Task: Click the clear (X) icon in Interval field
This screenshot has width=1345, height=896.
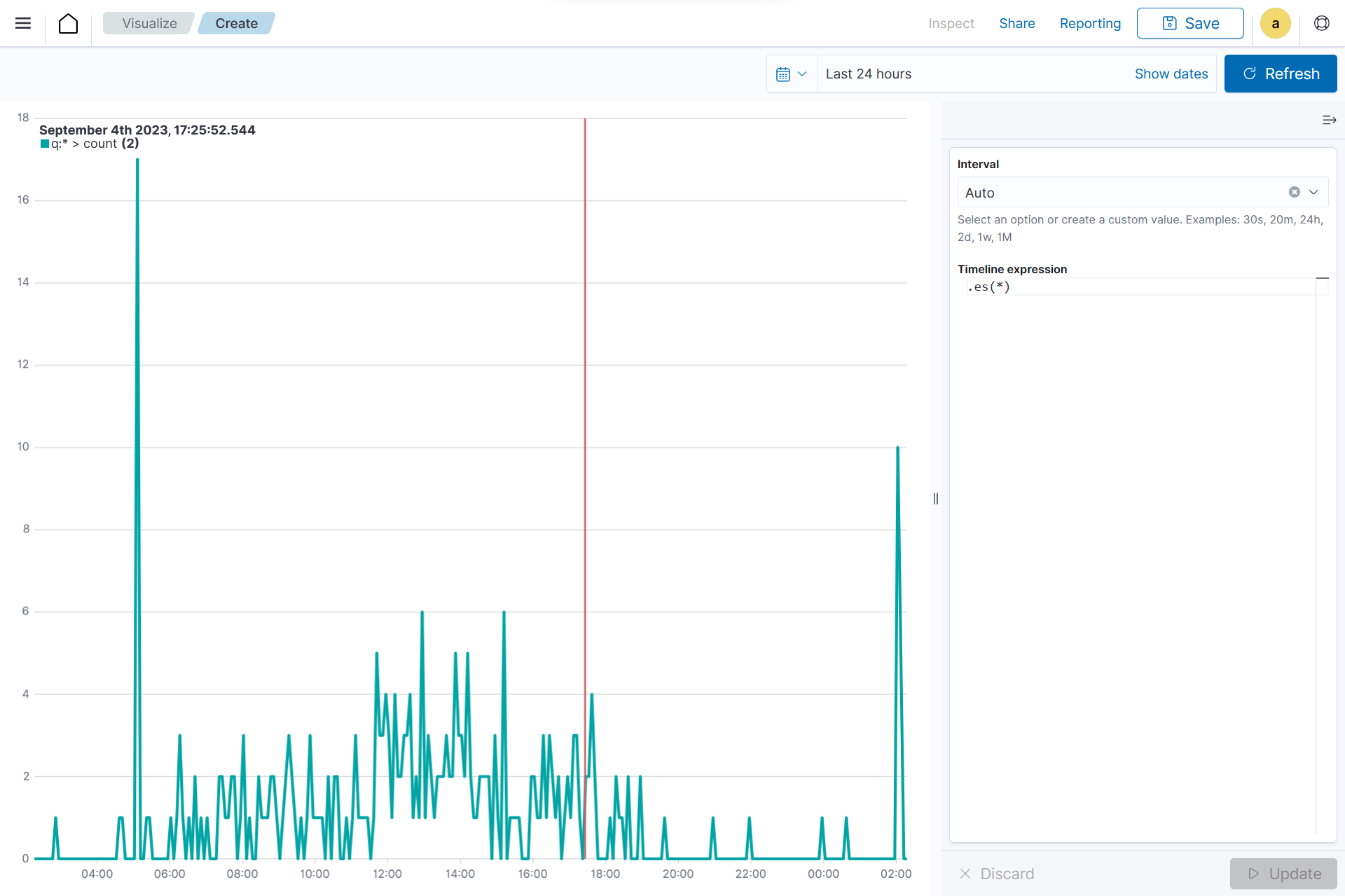Action: (1294, 192)
